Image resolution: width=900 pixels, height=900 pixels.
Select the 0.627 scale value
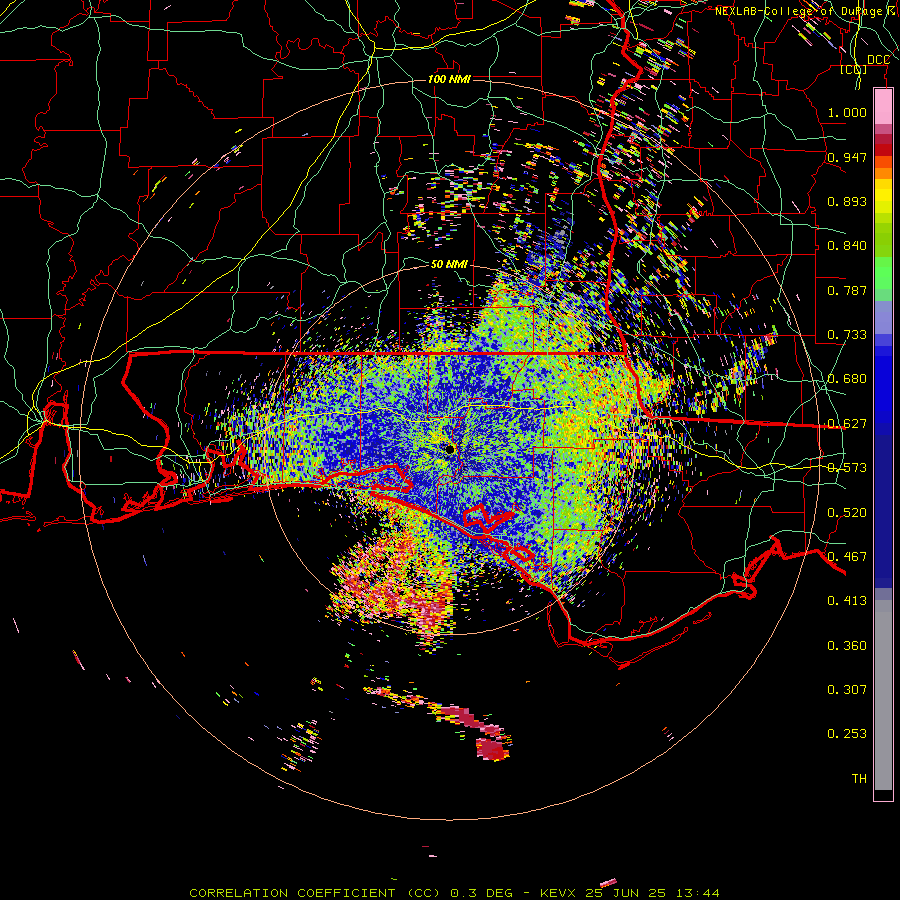point(847,423)
